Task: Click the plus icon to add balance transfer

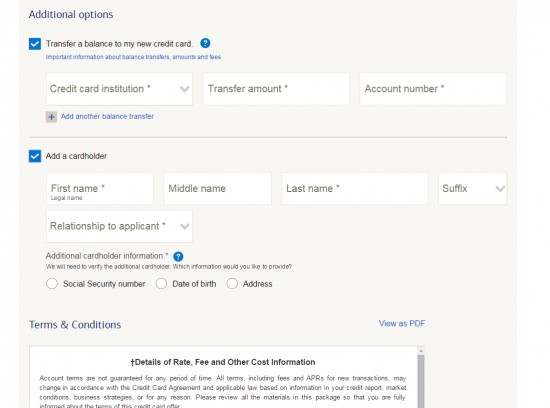Action: (51, 117)
